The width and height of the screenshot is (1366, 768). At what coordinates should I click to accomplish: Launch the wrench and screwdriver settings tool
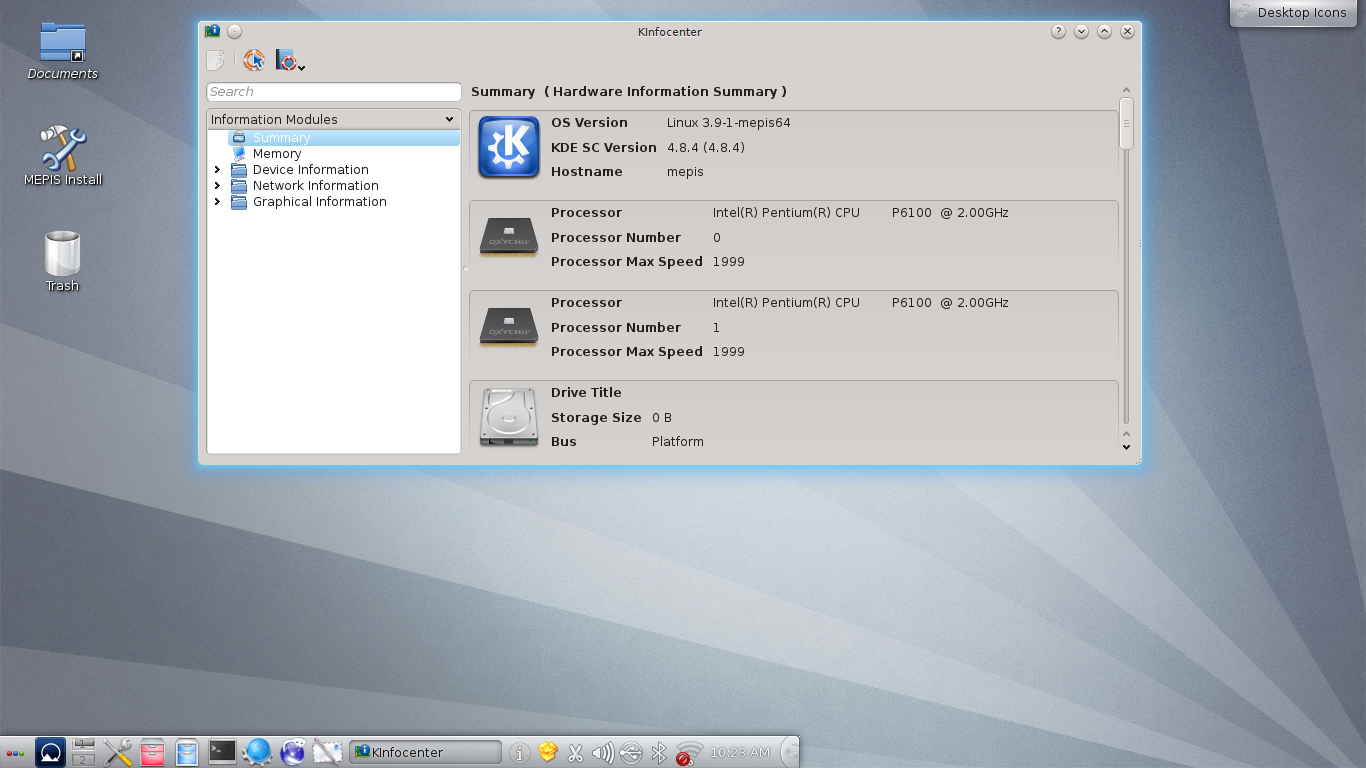coord(118,752)
